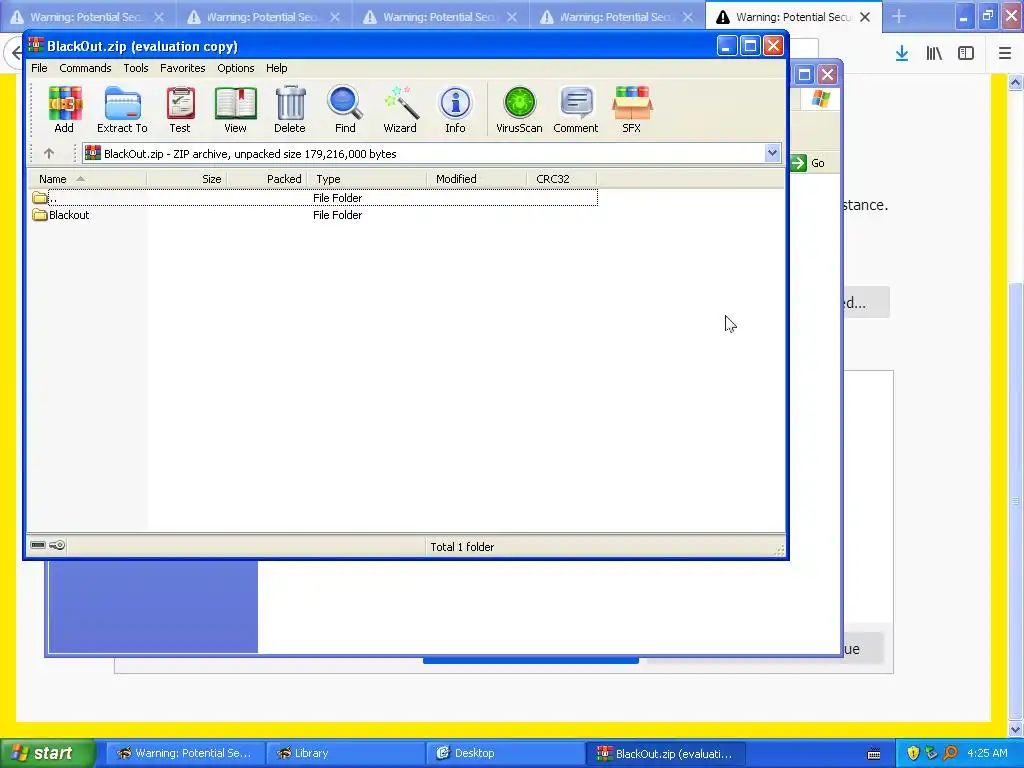Click the key password icon in the status bar
The width and height of the screenshot is (1024, 768).
(x=57, y=545)
